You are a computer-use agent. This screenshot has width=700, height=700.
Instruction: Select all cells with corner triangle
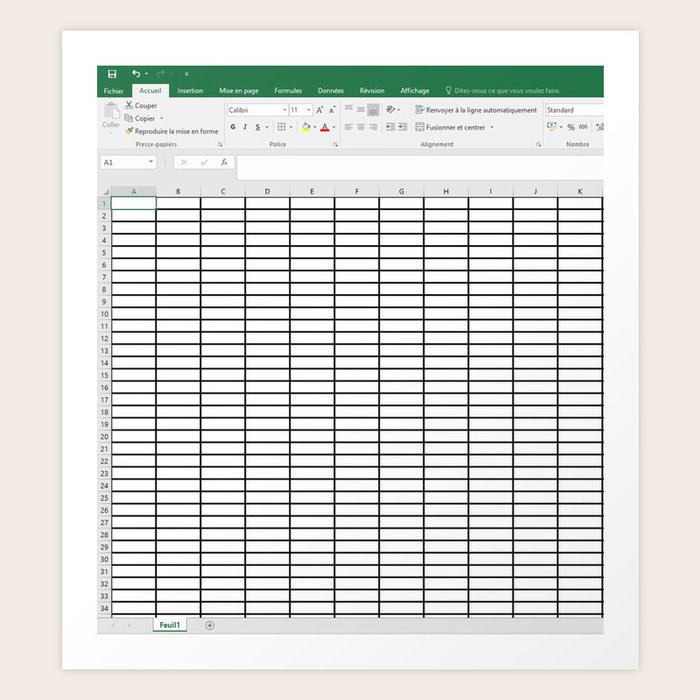(x=105, y=192)
